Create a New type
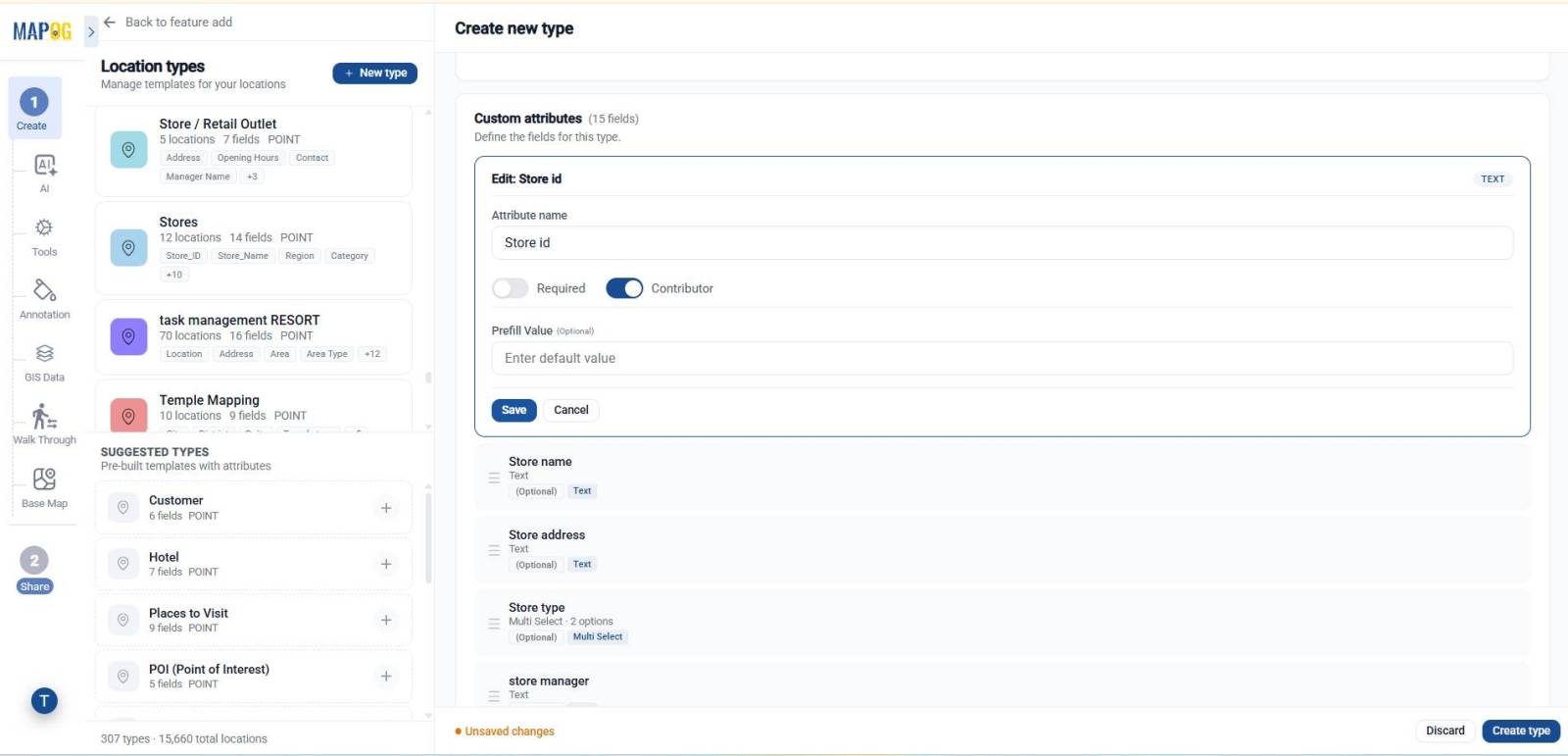 (375, 73)
